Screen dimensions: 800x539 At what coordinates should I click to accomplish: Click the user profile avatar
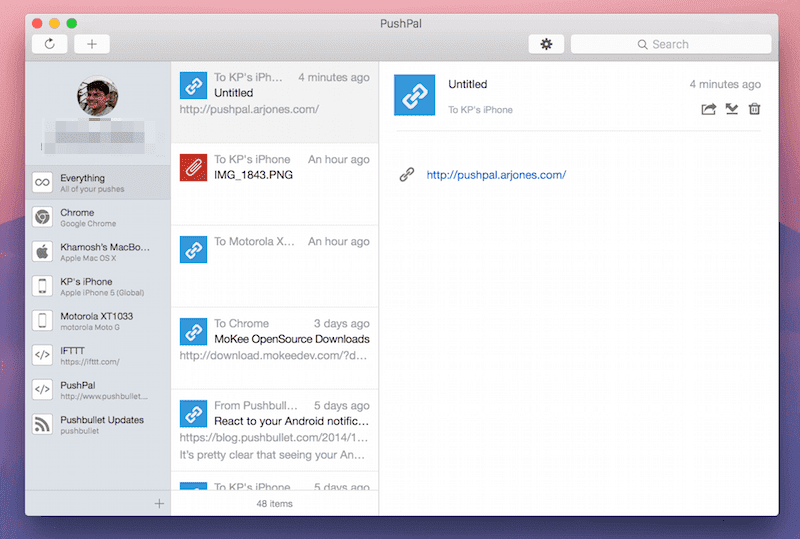click(97, 96)
